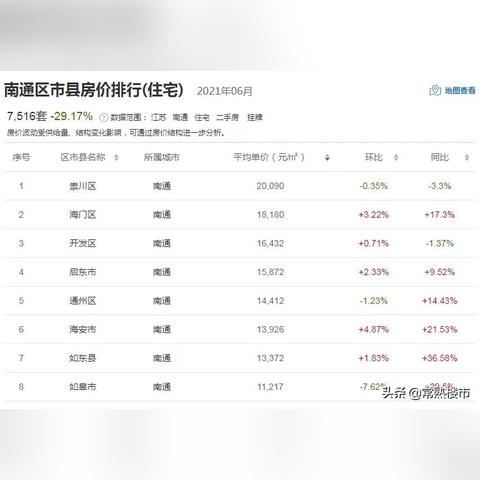Click 环比 value +1.83%
Viewport: 480px width, 480px height.
pos(374,358)
